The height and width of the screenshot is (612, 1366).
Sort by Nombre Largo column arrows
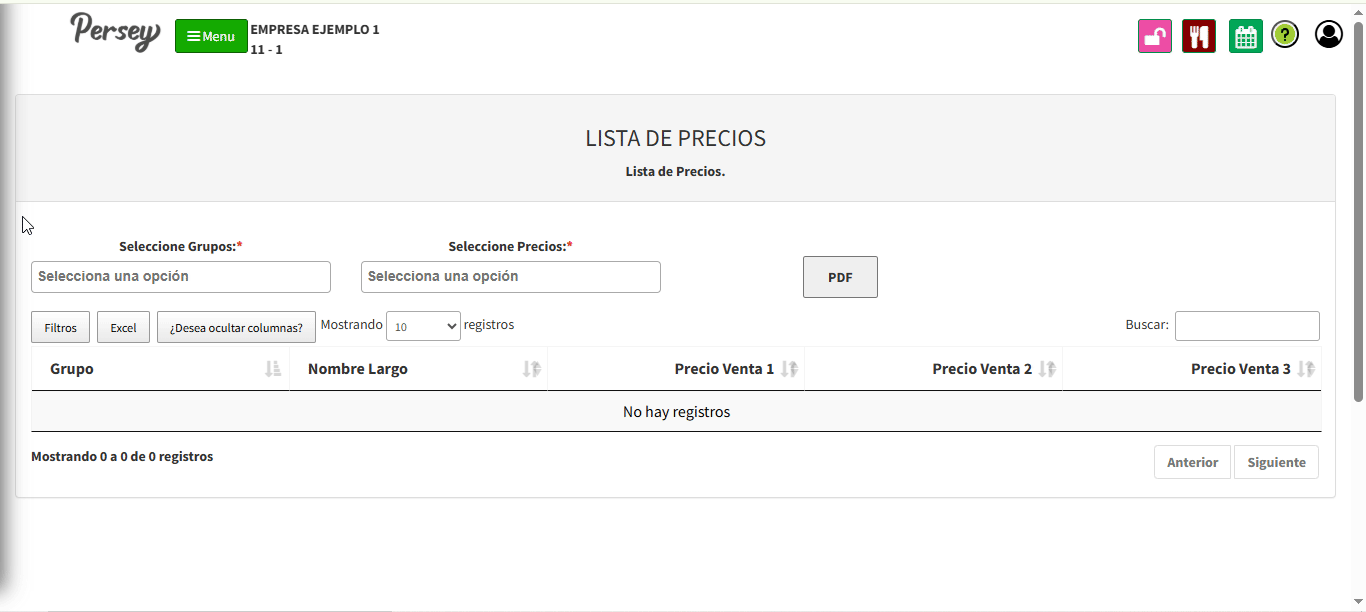pyautogui.click(x=531, y=369)
